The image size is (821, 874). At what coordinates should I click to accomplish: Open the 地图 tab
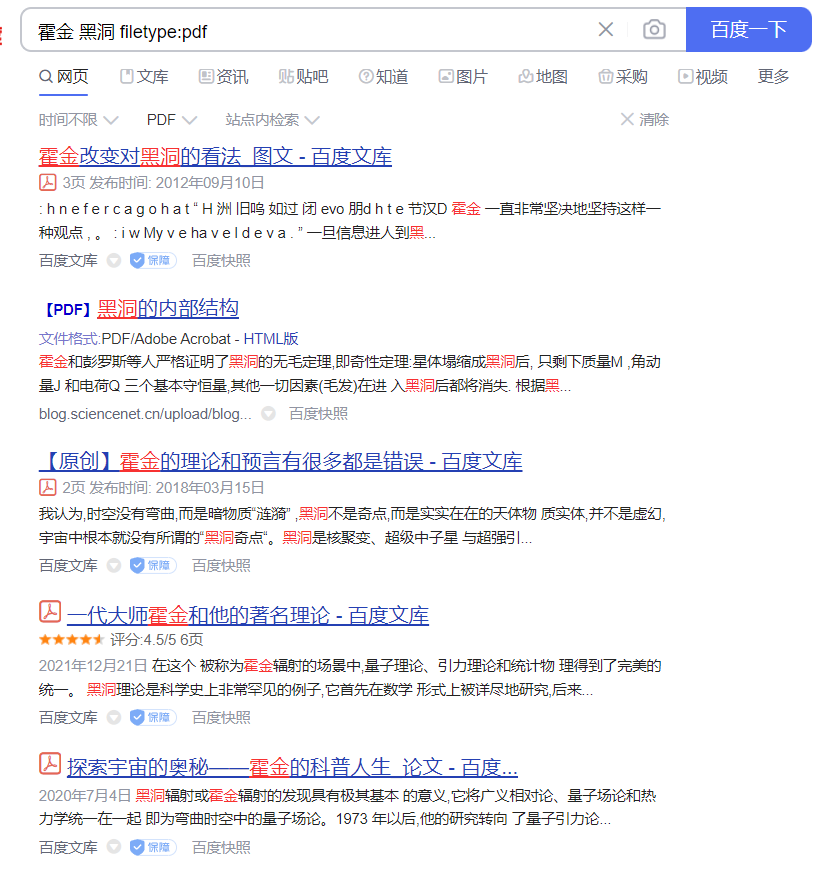point(543,76)
